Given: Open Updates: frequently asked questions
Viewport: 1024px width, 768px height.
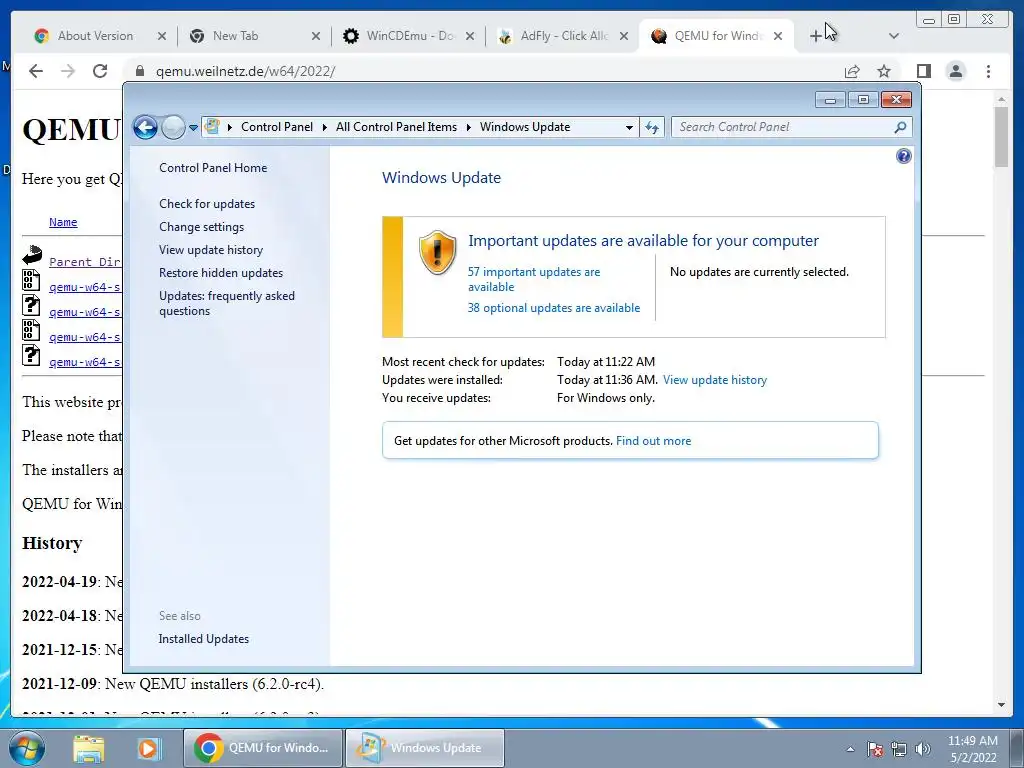Looking at the screenshot, I should click(x=227, y=303).
